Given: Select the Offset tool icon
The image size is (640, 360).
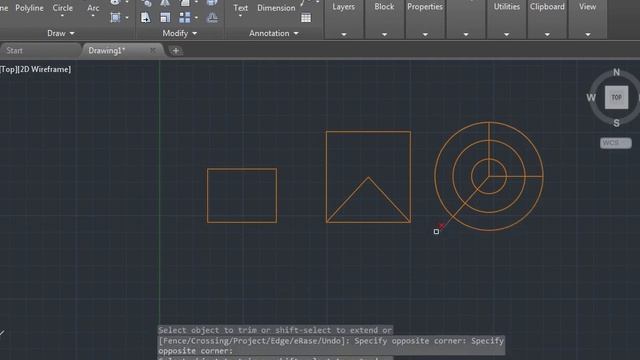Looking at the screenshot, I should coord(212,18).
